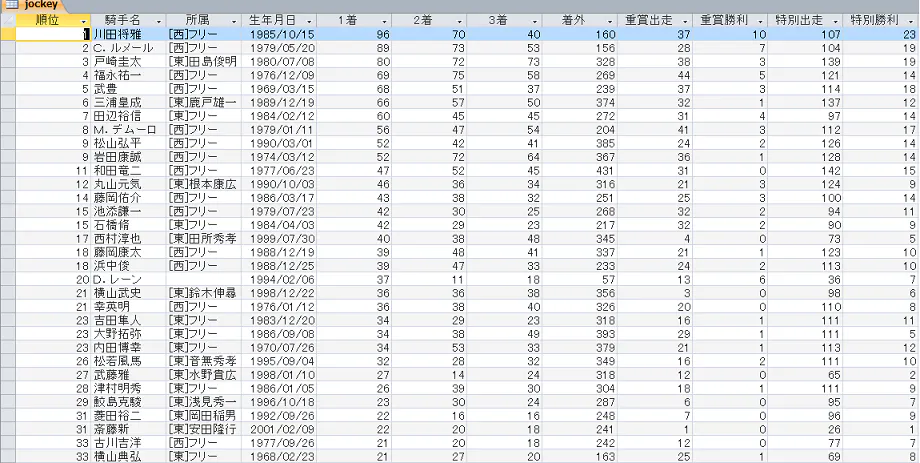
Task: Click the name cell 川田将雅
Action: (x=128, y=34)
